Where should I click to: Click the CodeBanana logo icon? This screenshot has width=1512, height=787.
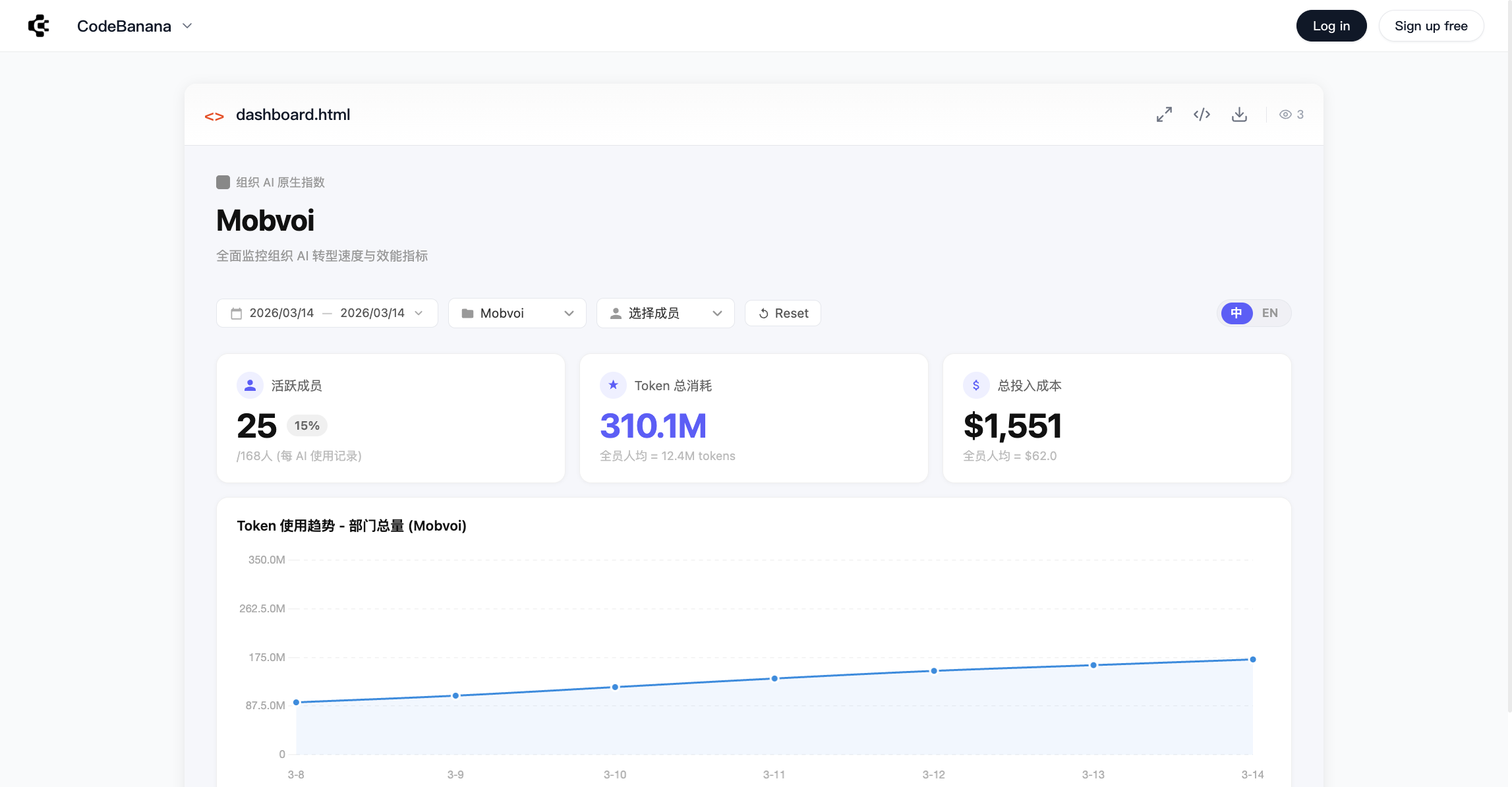[x=39, y=26]
